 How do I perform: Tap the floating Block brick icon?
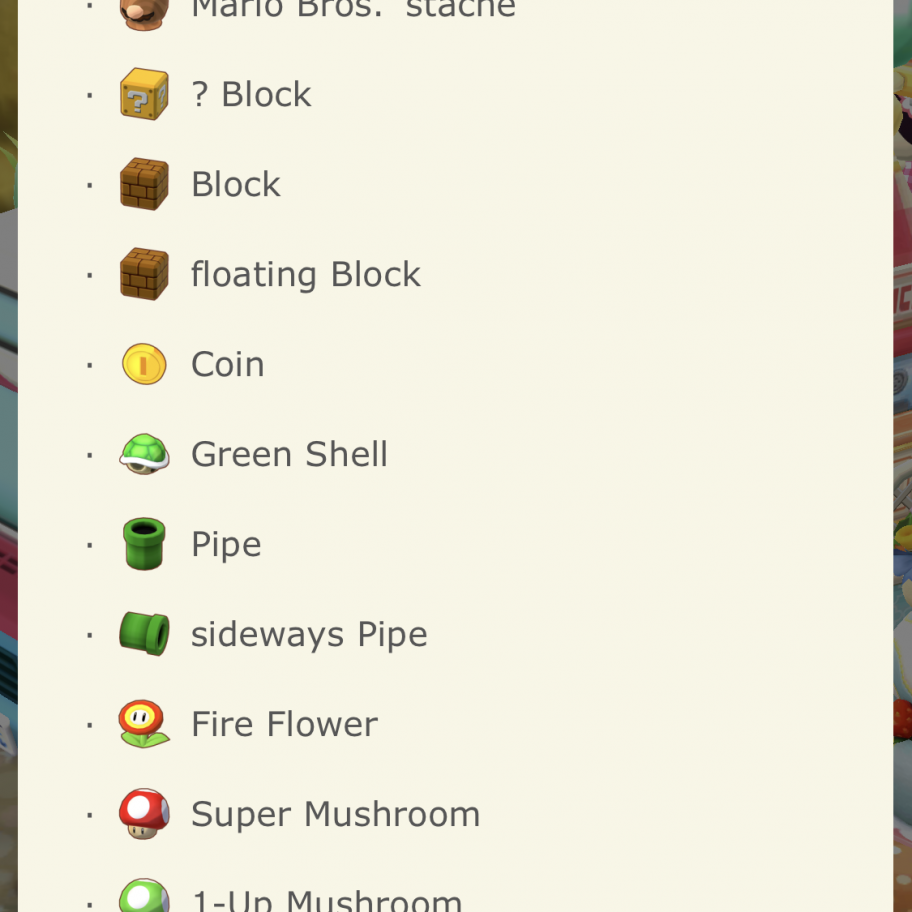144,274
